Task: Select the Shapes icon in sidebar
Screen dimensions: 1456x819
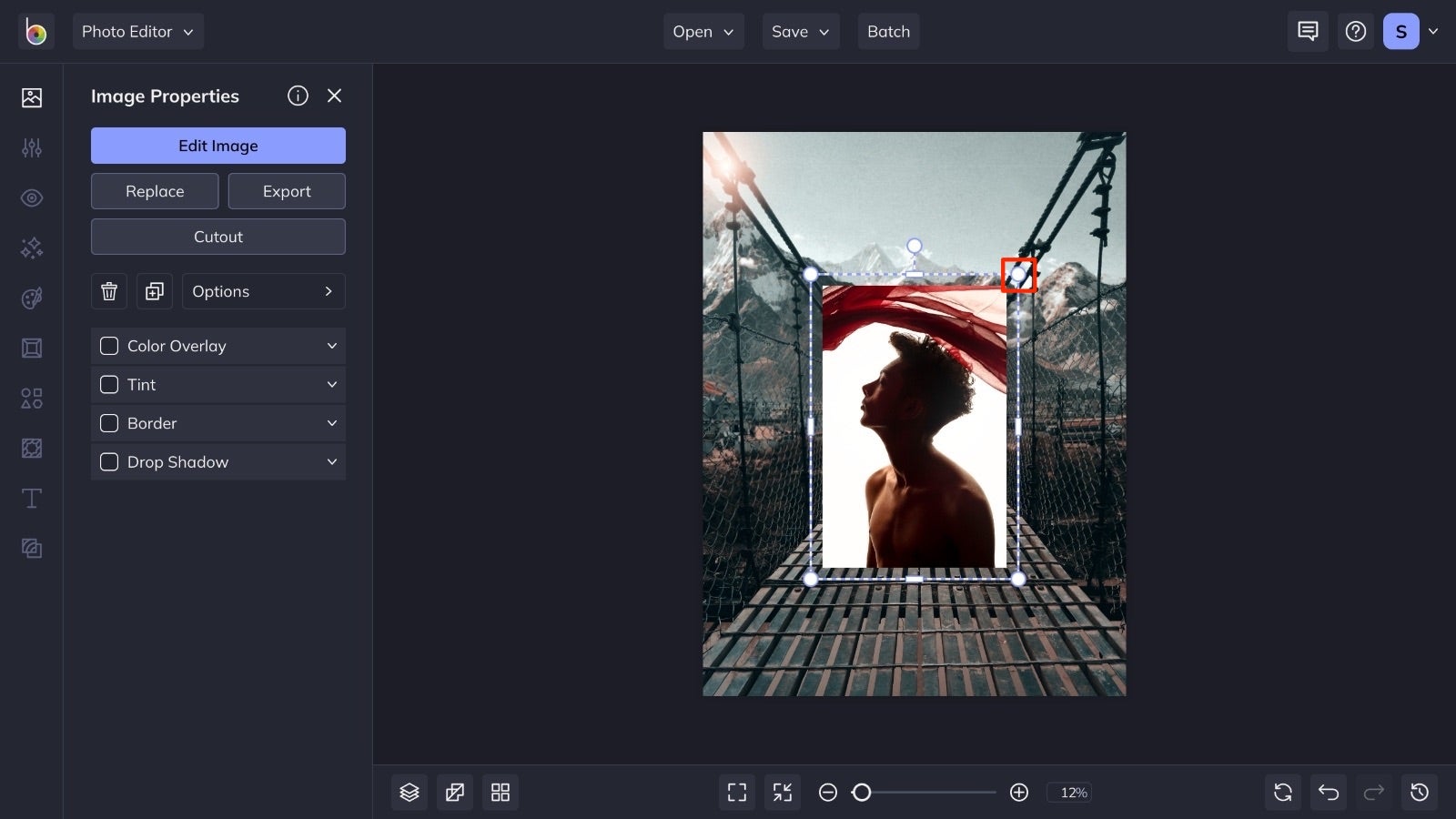Action: click(x=32, y=398)
